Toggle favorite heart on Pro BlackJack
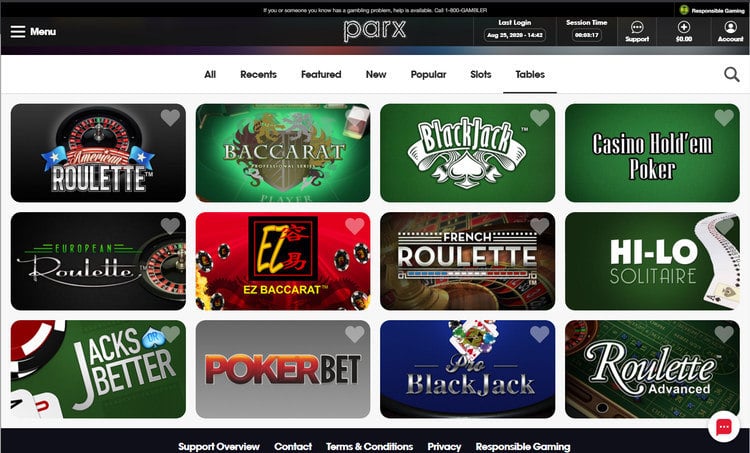Image resolution: width=750 pixels, height=453 pixels. coord(539,334)
